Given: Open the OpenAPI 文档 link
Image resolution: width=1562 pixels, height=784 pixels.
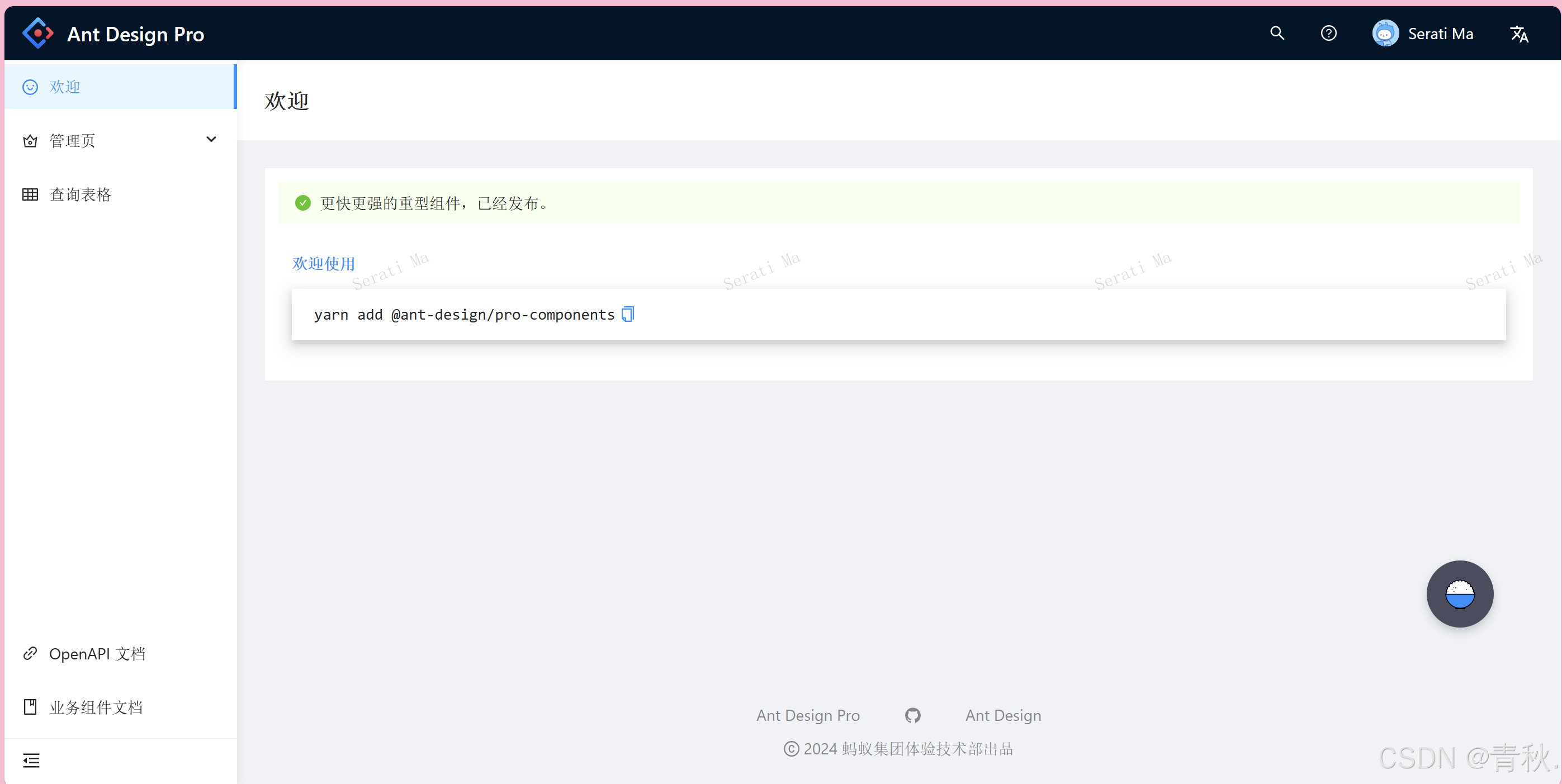Looking at the screenshot, I should [97, 654].
